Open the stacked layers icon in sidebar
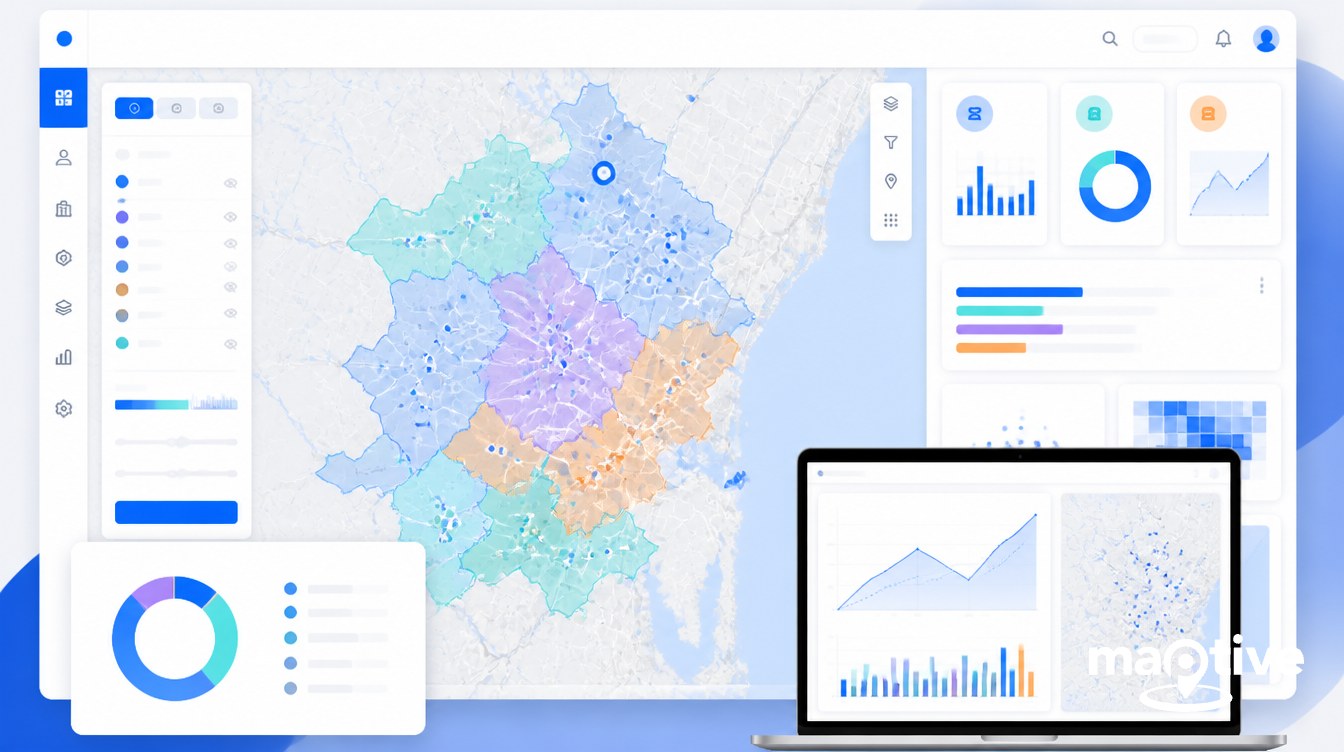 [x=64, y=308]
